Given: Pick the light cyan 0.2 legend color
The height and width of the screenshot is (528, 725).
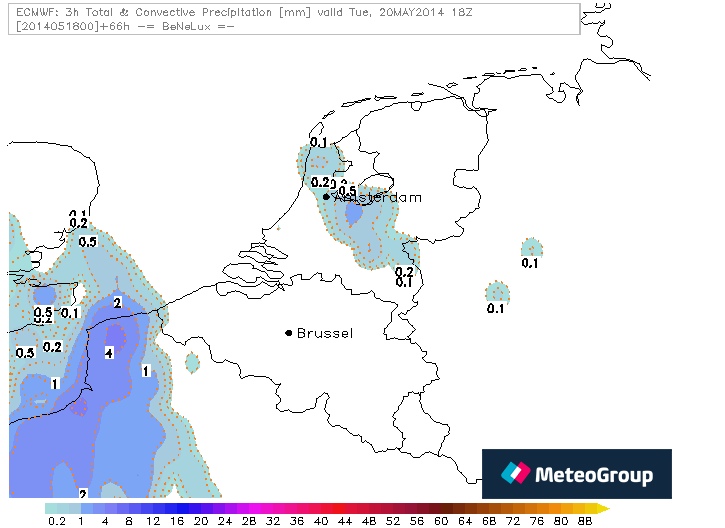Looking at the screenshot, I should click(58, 508).
